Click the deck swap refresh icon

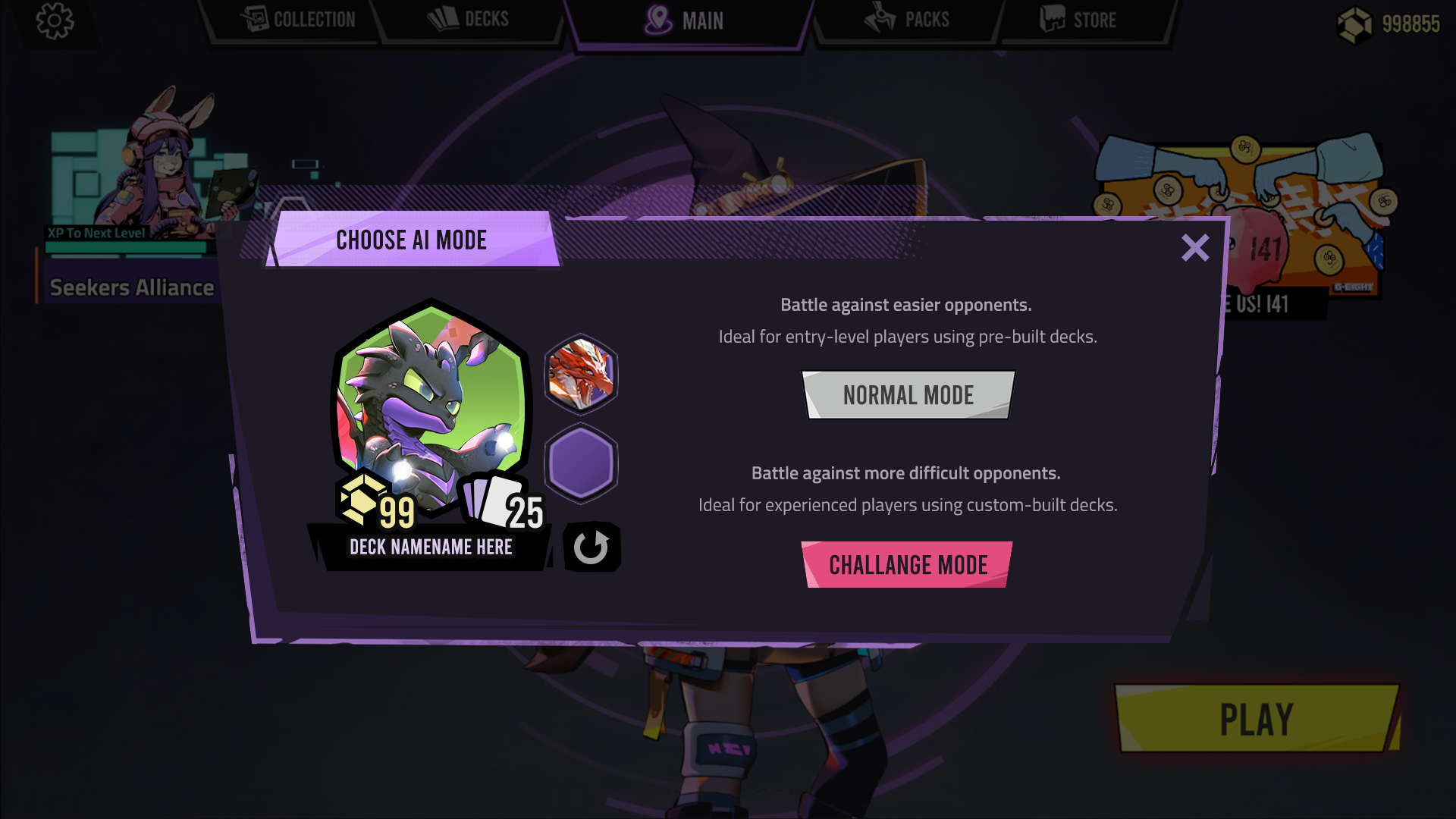tap(591, 547)
